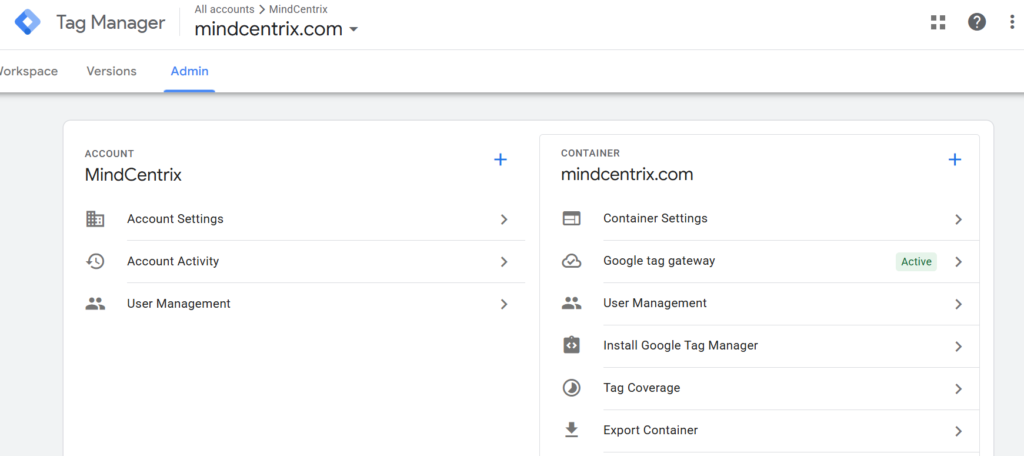Create new account with plus icon

click(500, 159)
